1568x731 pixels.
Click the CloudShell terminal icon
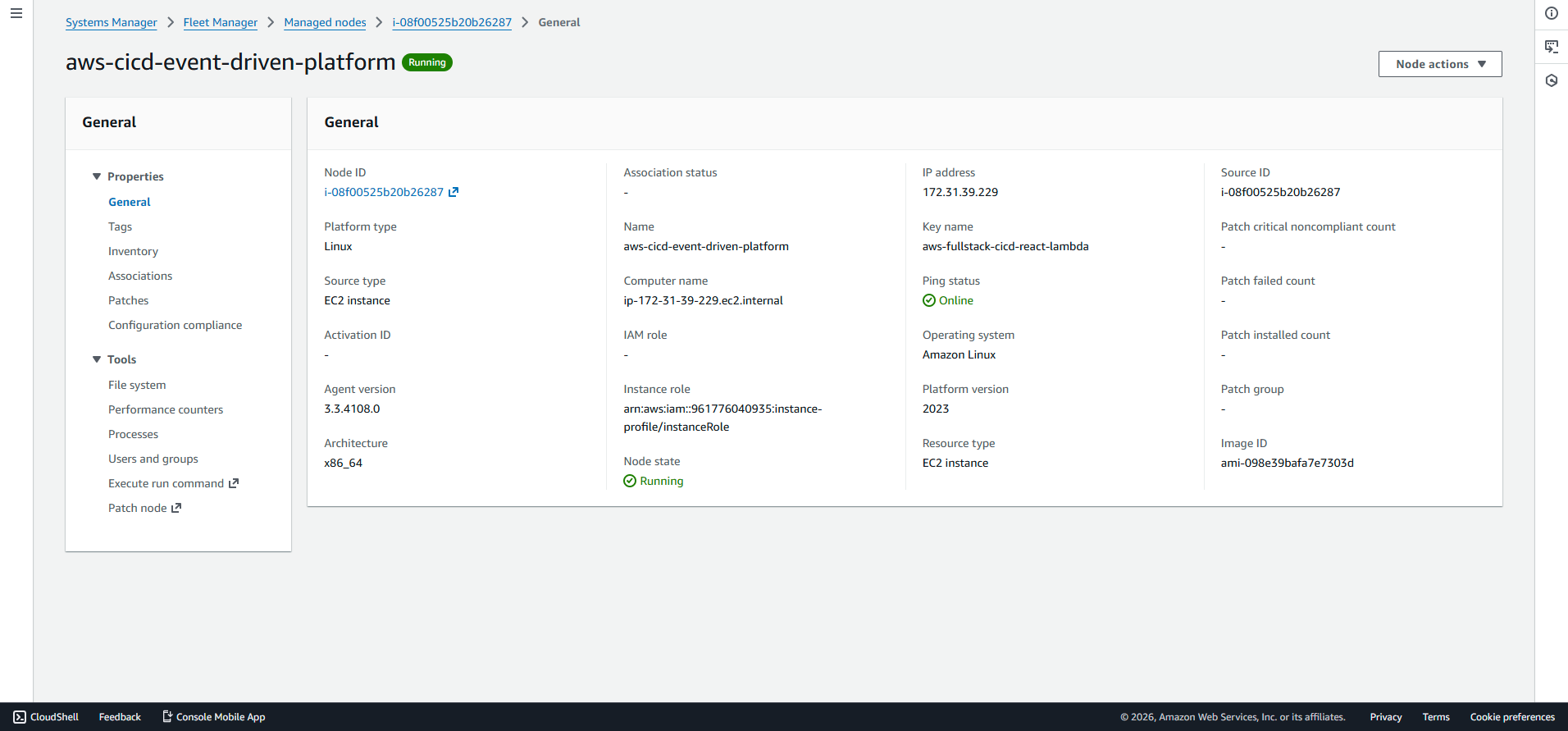(x=20, y=717)
